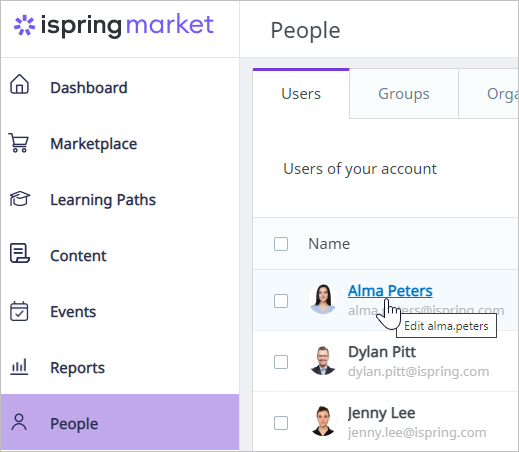Check the box for Dylan Pitt

tap(281, 362)
